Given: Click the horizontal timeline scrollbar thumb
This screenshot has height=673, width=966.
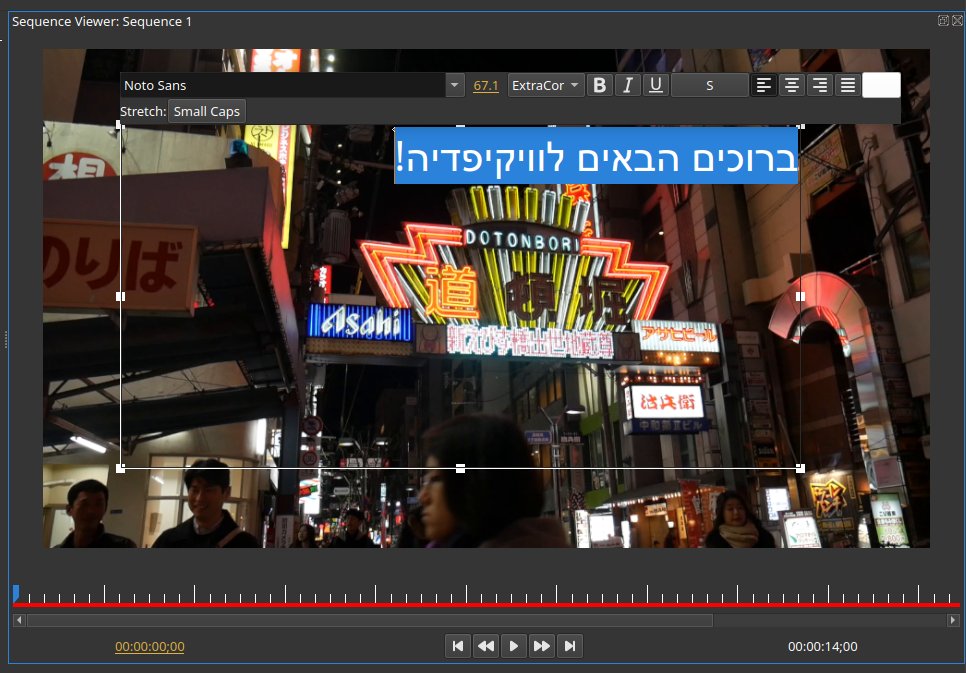Looking at the screenshot, I should click(370, 620).
